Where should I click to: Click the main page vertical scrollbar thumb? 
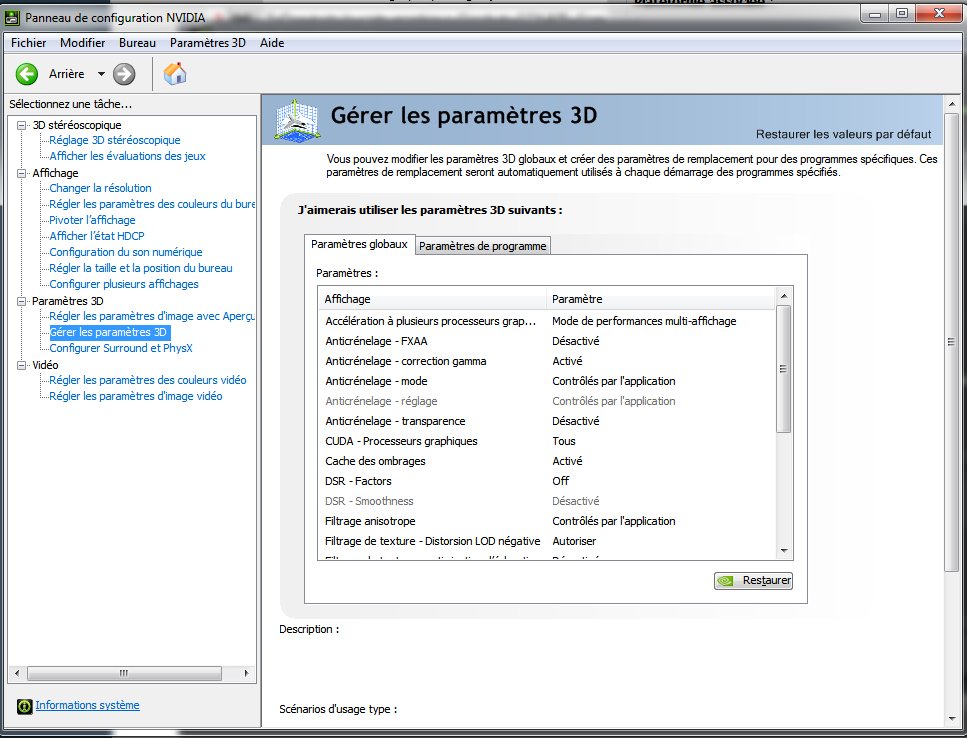point(952,342)
